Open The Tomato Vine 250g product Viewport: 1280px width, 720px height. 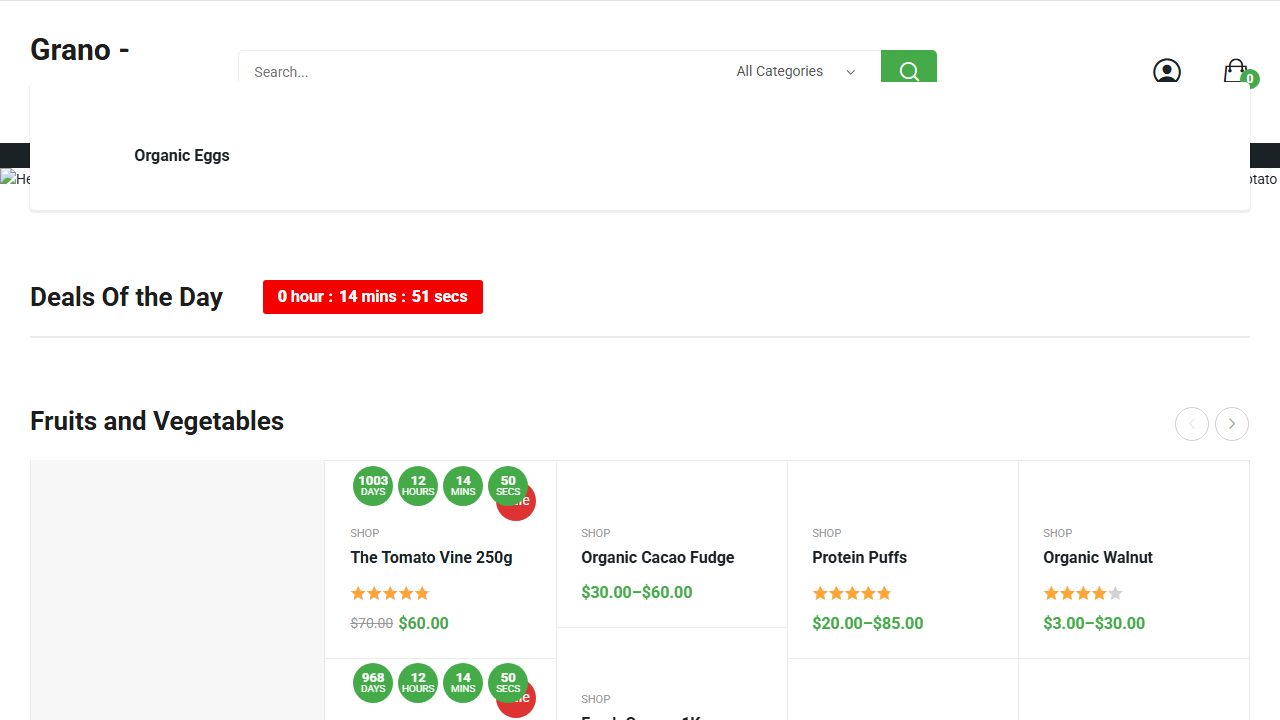click(431, 557)
